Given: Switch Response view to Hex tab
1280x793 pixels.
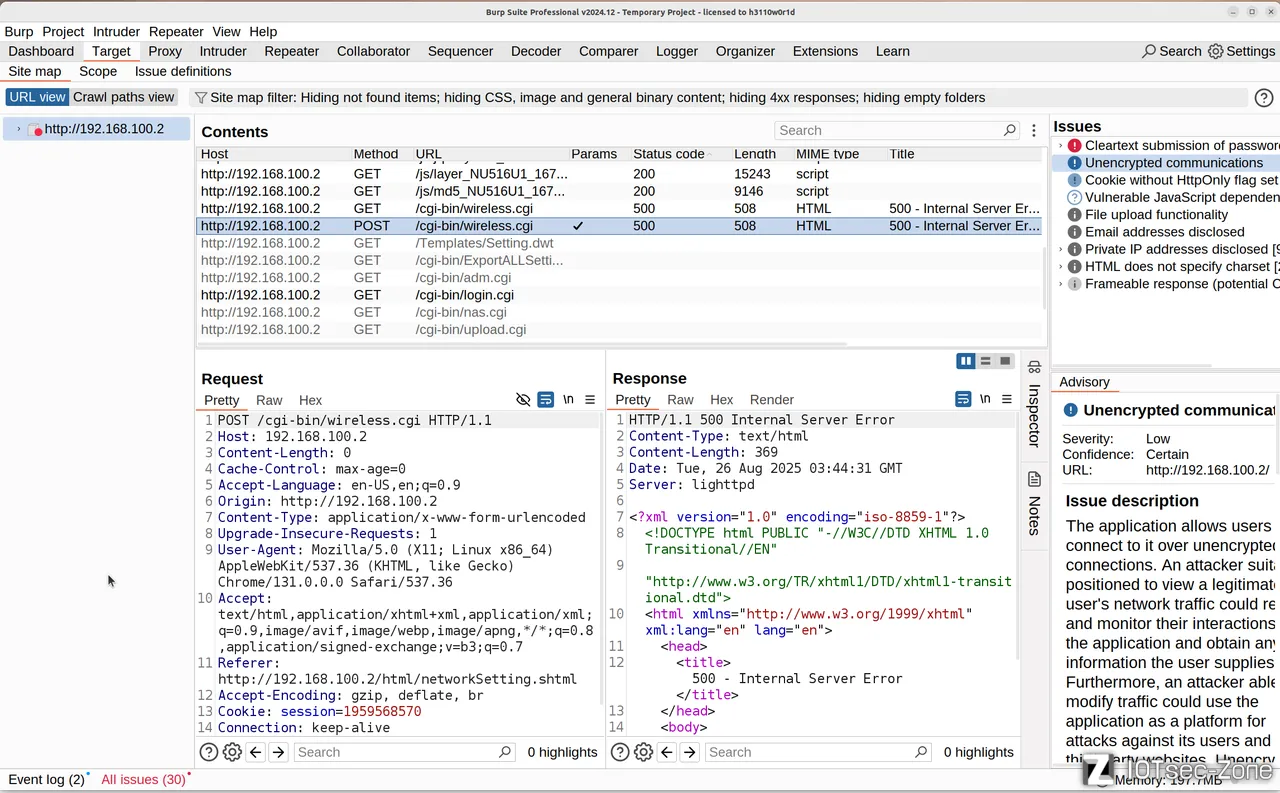Looking at the screenshot, I should tap(722, 400).
